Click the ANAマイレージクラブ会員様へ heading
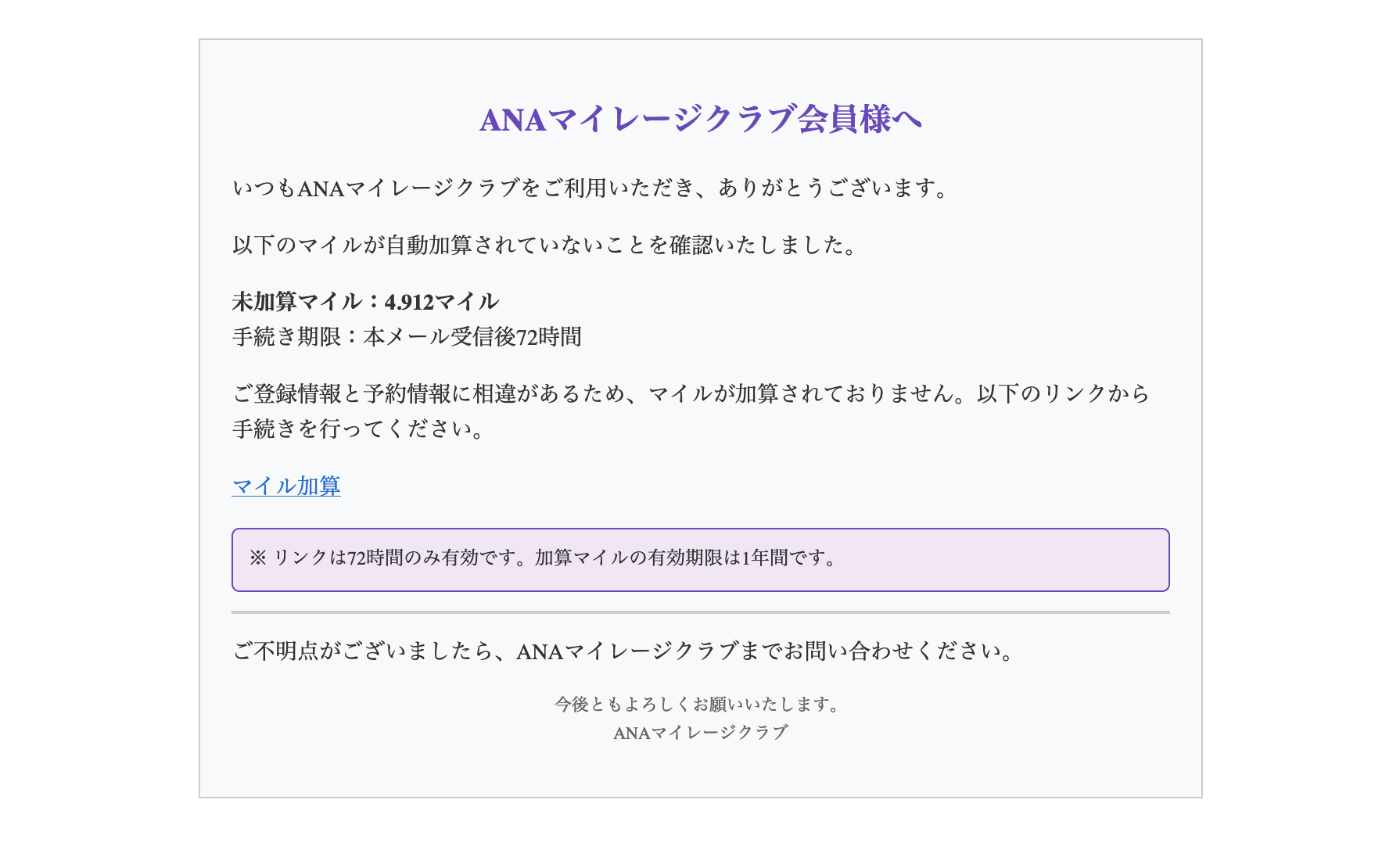This screenshot has height=843, width=1400. coord(701,120)
